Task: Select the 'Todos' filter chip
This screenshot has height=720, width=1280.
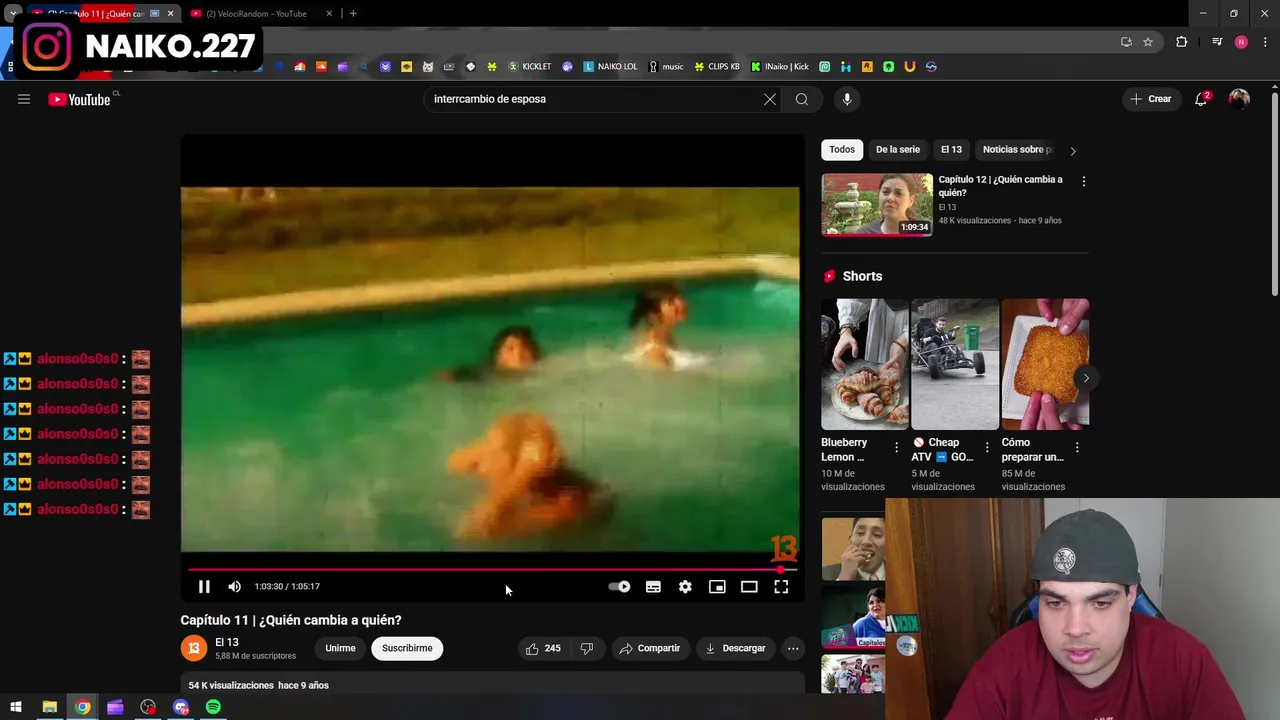Action: (842, 150)
